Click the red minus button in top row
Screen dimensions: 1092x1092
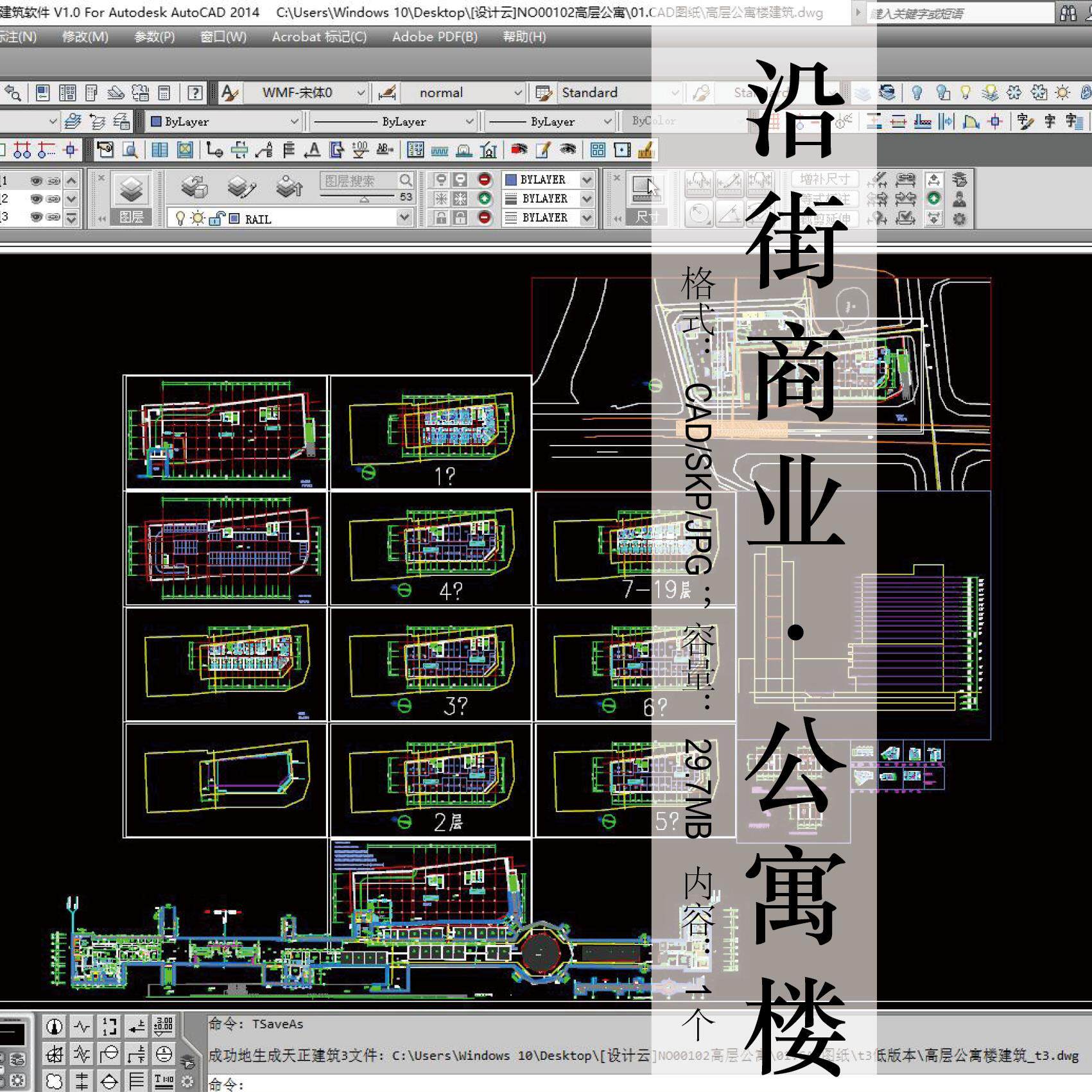(x=485, y=180)
